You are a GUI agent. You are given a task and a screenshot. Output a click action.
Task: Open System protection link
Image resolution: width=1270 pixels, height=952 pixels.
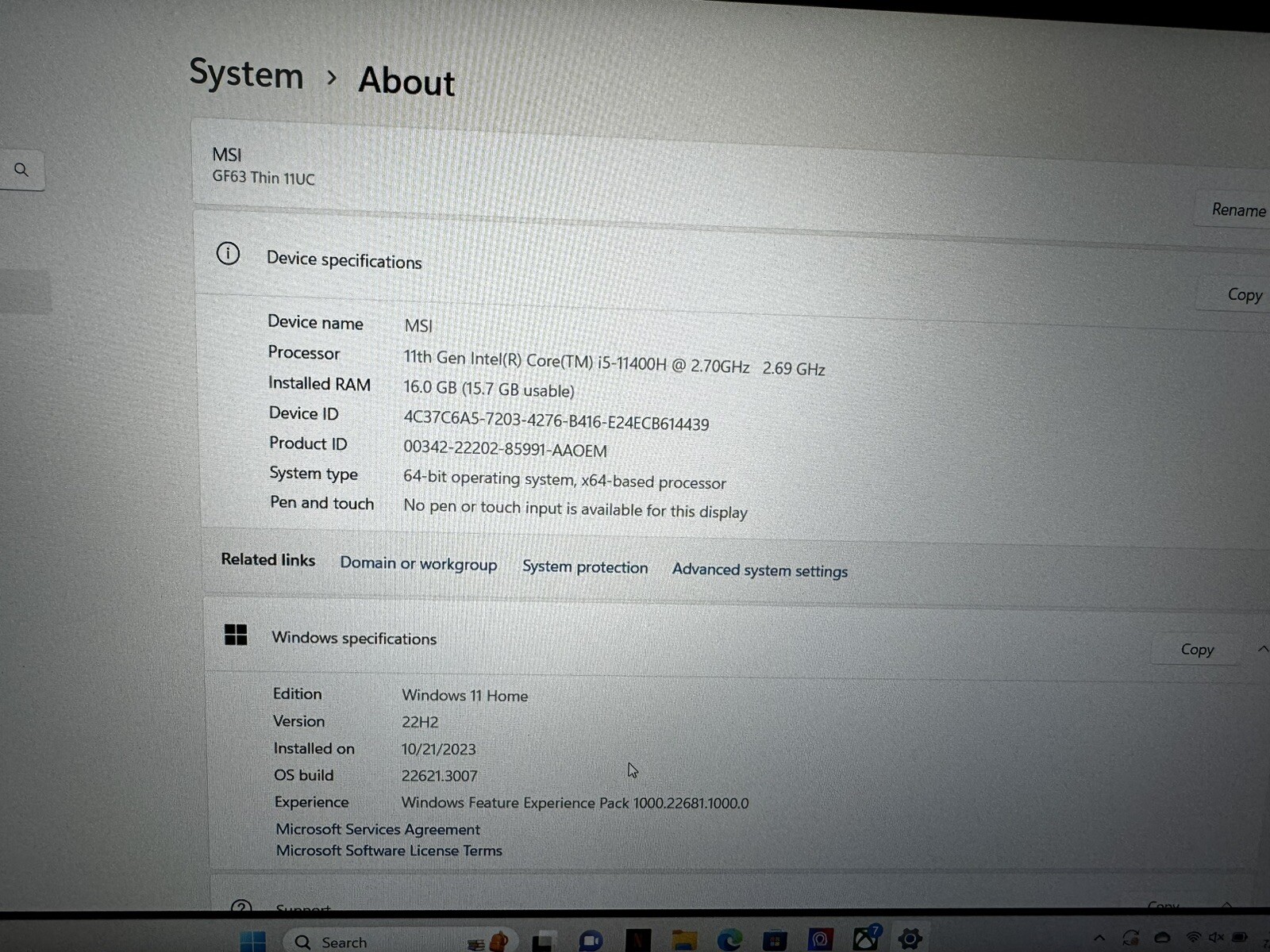pos(585,566)
